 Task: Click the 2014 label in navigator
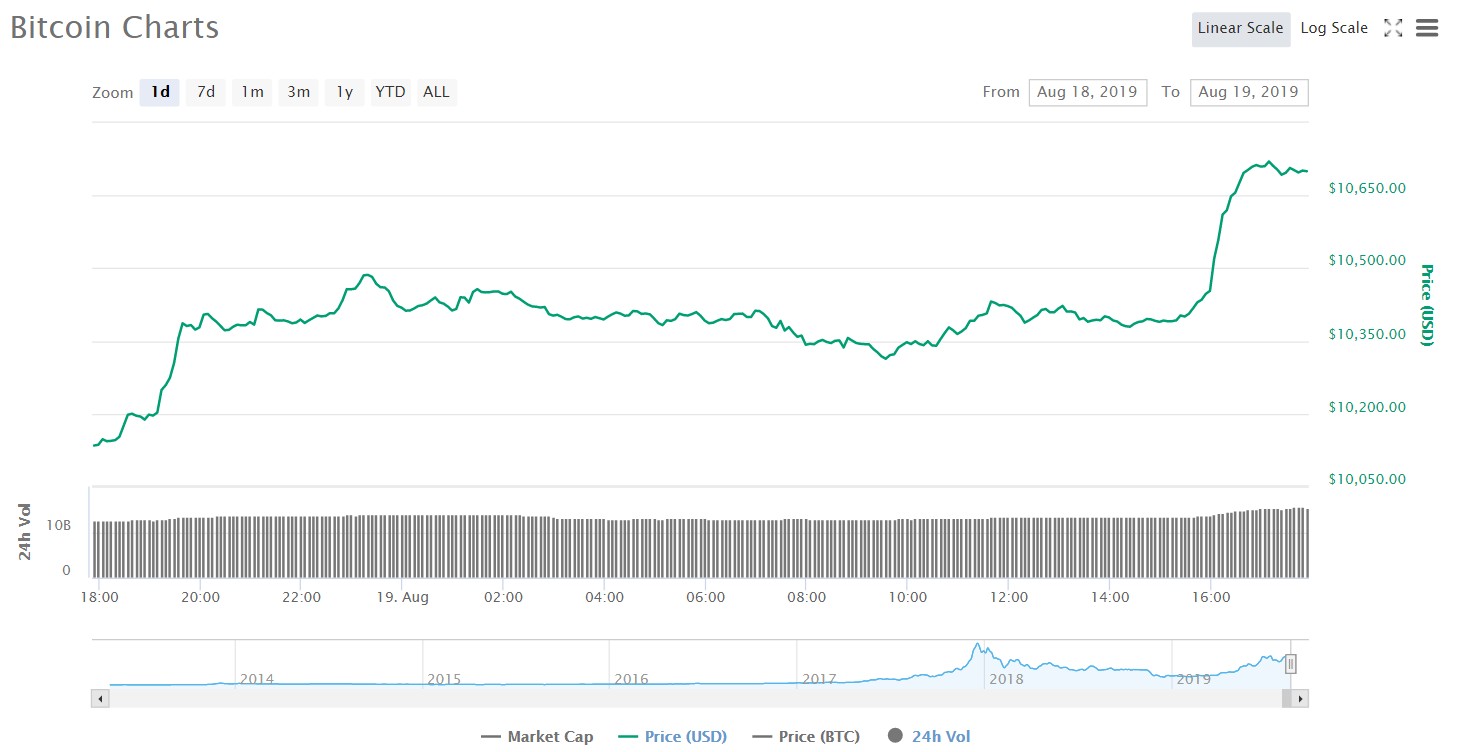(x=256, y=679)
